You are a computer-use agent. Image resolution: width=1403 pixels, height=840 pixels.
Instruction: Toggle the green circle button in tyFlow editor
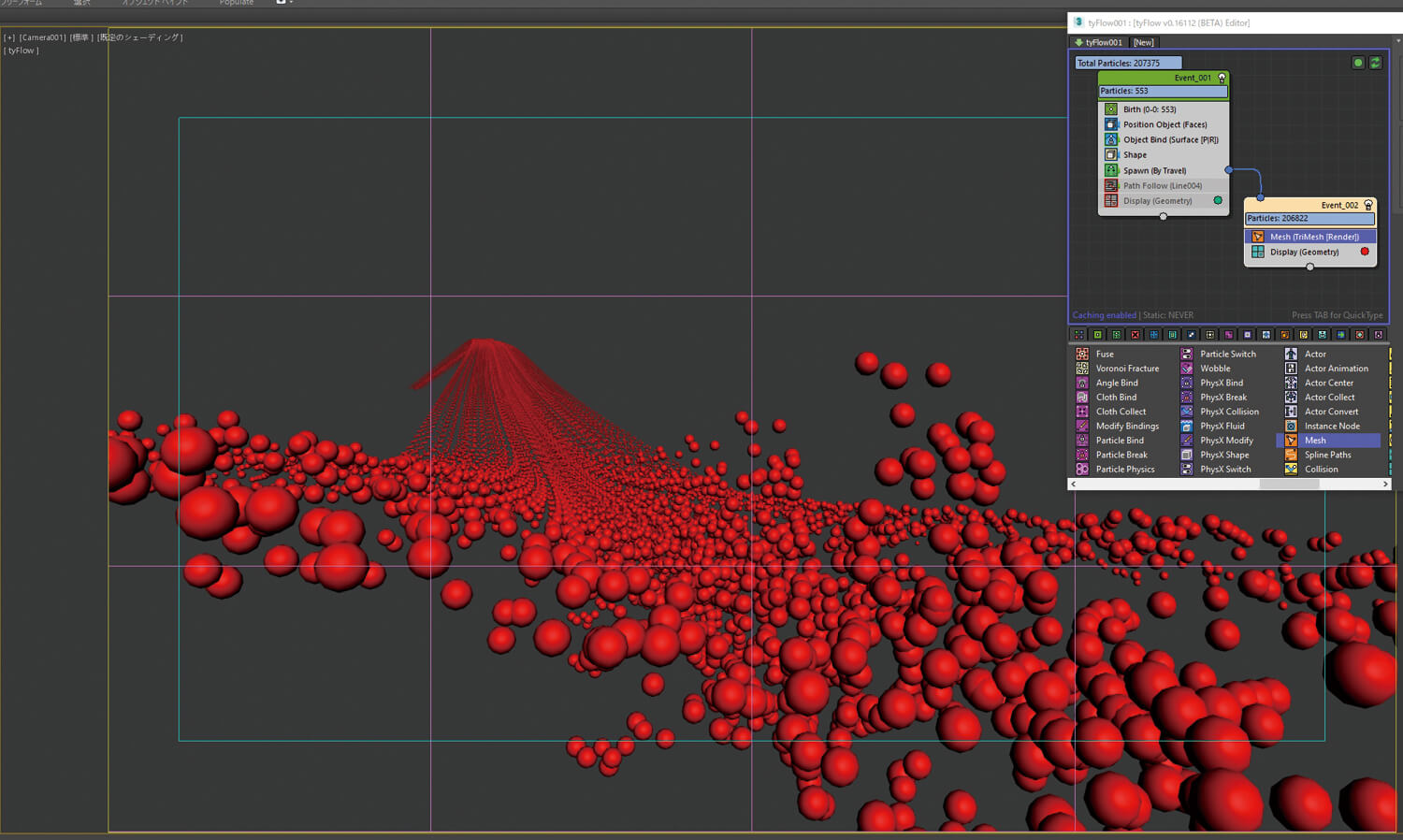[x=1358, y=63]
